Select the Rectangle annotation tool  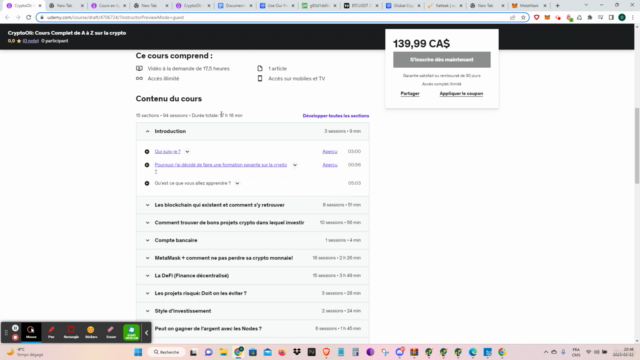coord(71,332)
